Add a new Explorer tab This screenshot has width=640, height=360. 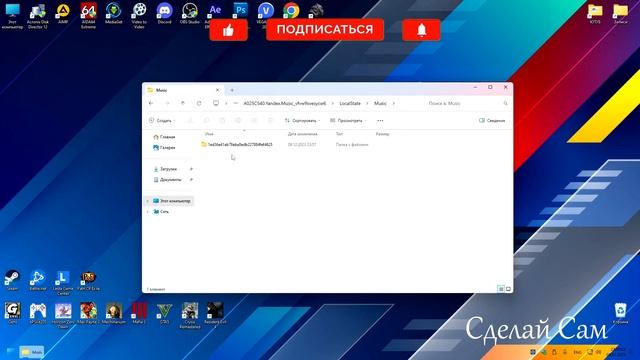point(232,90)
